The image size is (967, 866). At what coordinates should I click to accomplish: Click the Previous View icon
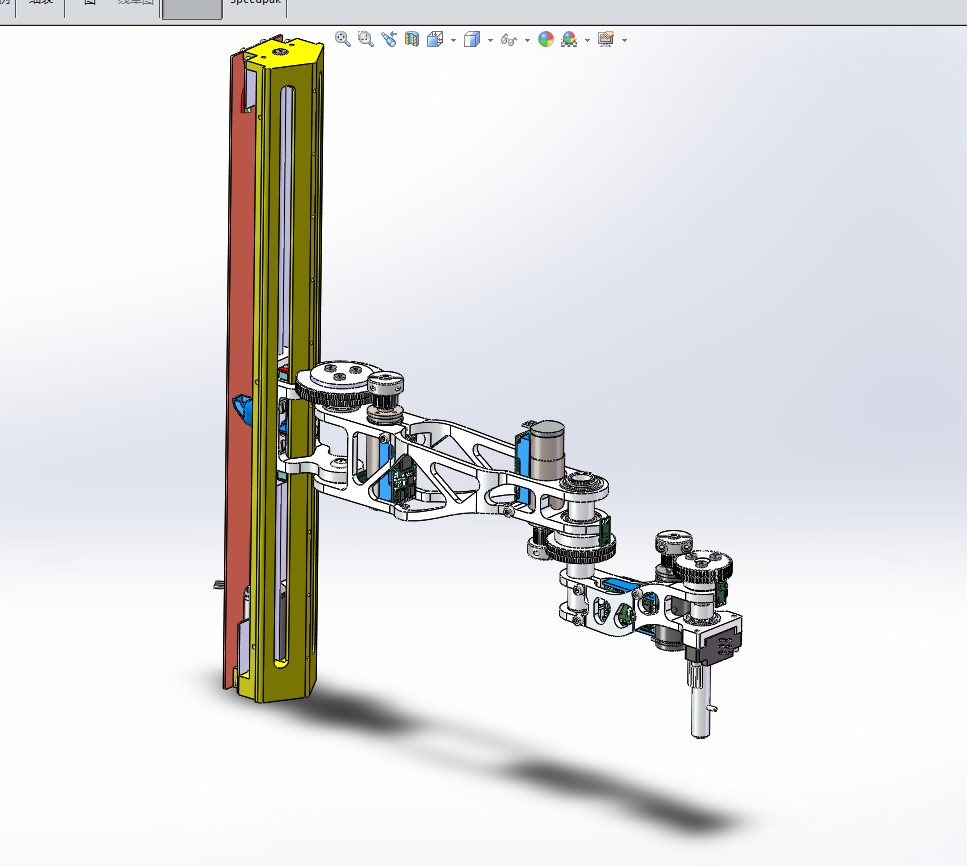(x=389, y=39)
